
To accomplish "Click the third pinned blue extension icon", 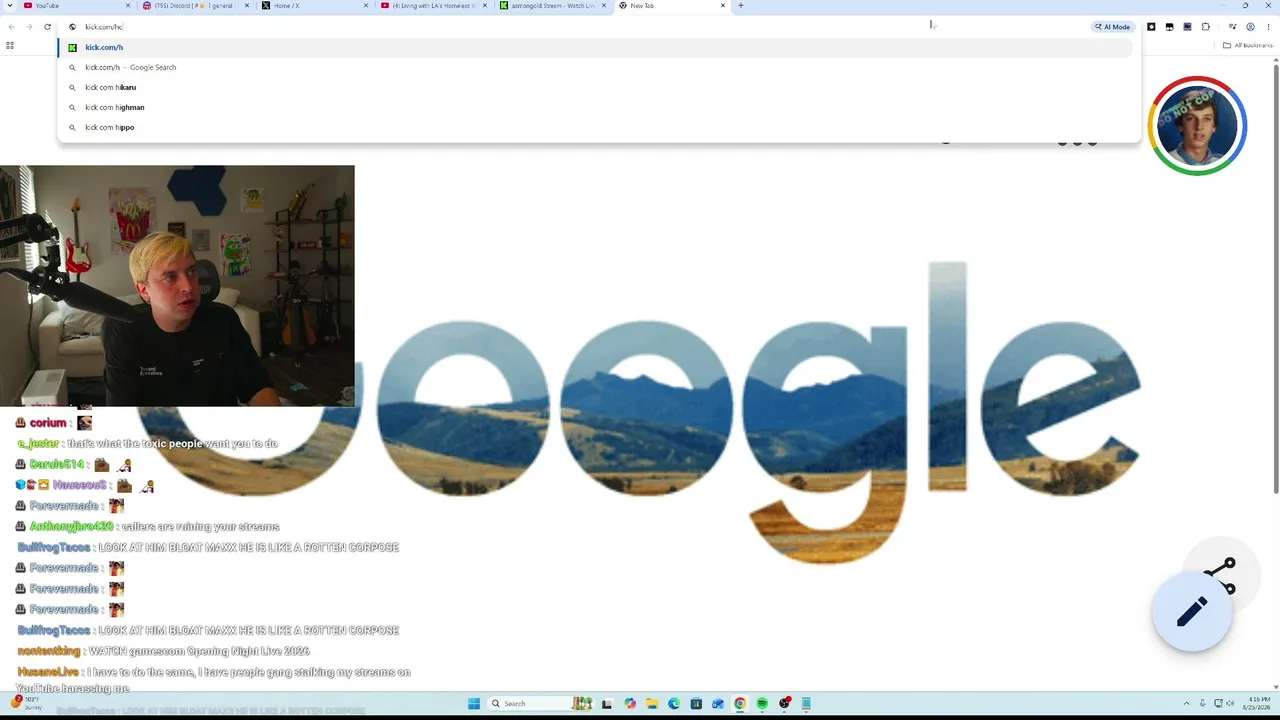I will click(x=1187, y=27).
